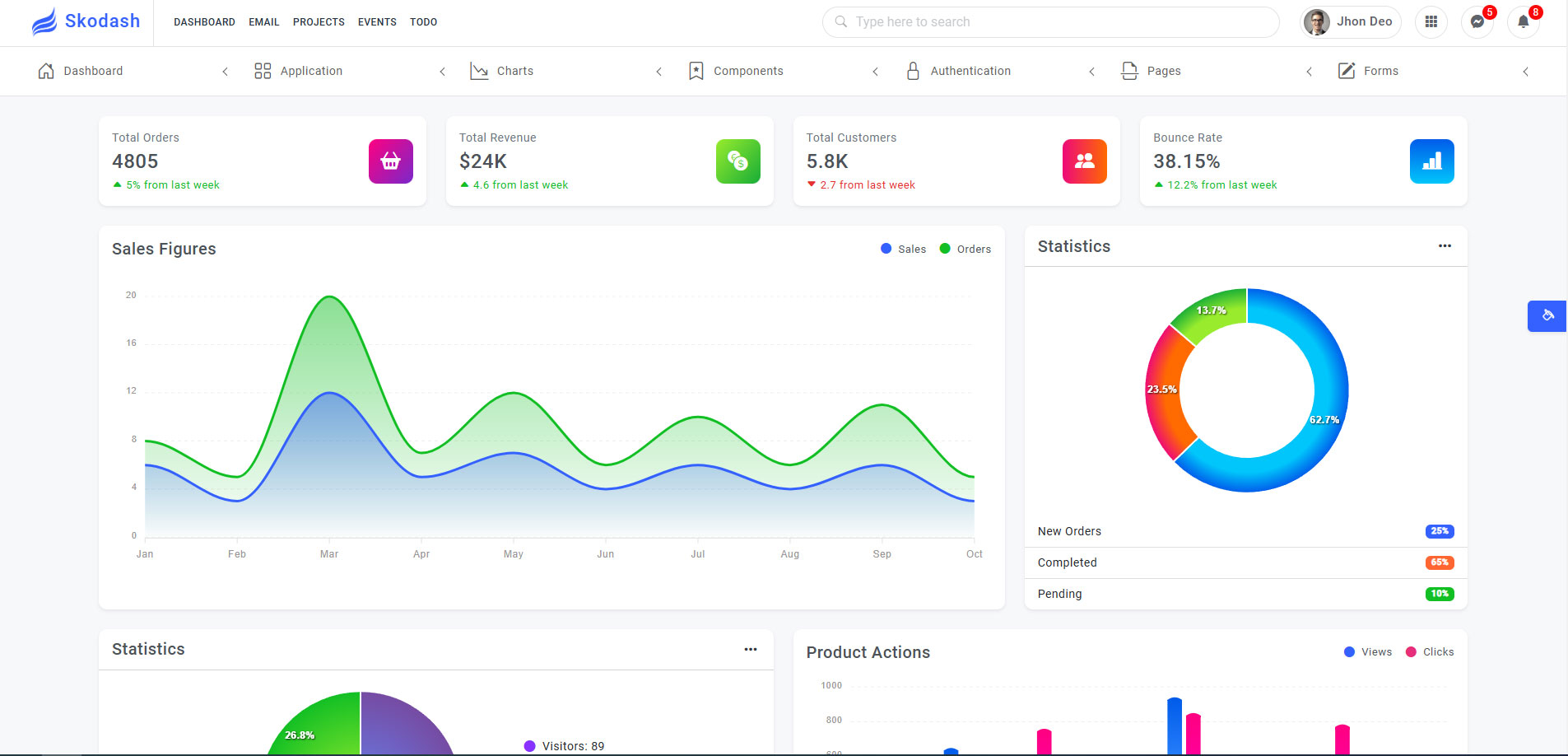The width and height of the screenshot is (1568, 756).
Task: Click the Total Orders basket icon
Action: click(x=391, y=161)
